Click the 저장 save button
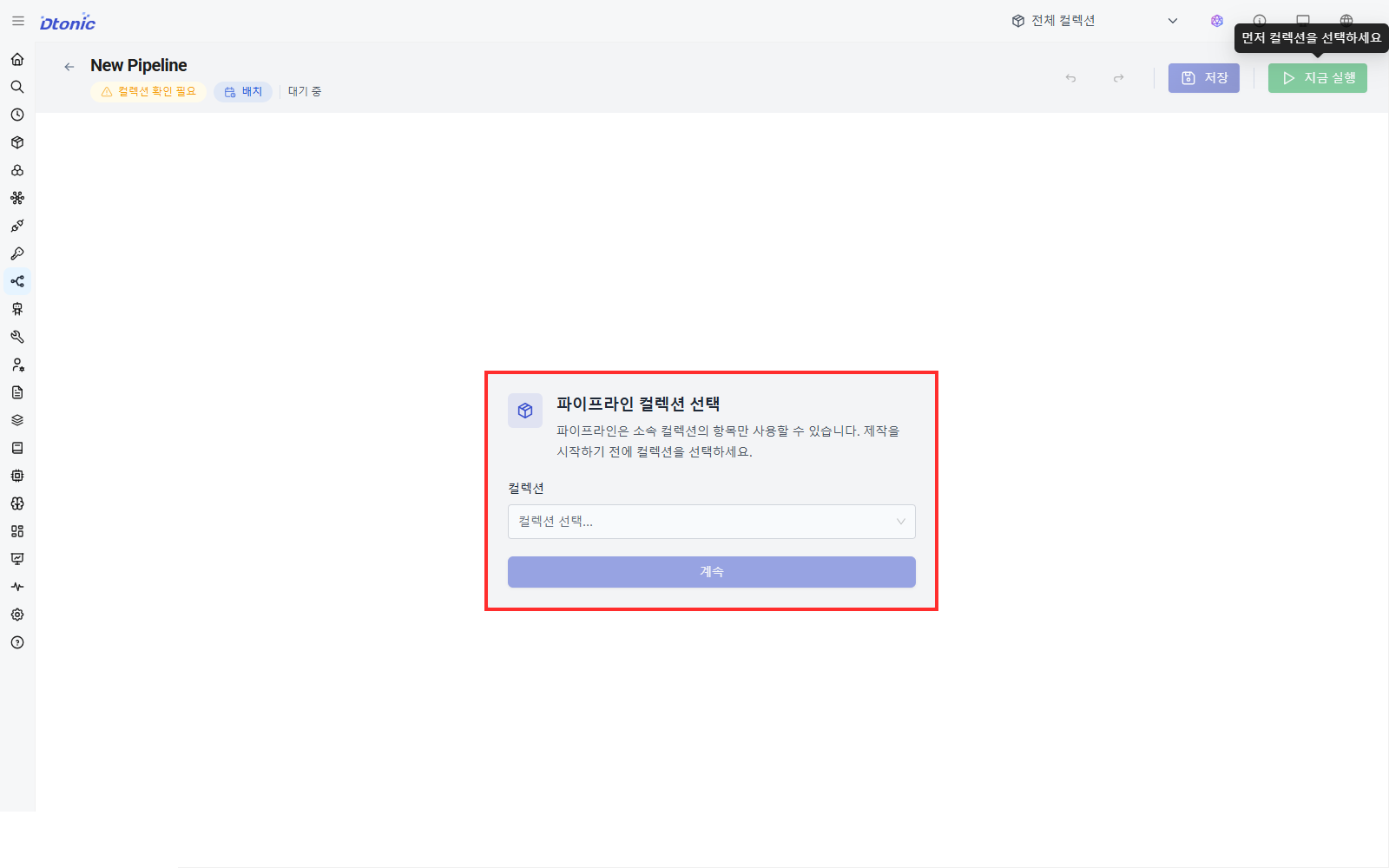 (x=1204, y=78)
